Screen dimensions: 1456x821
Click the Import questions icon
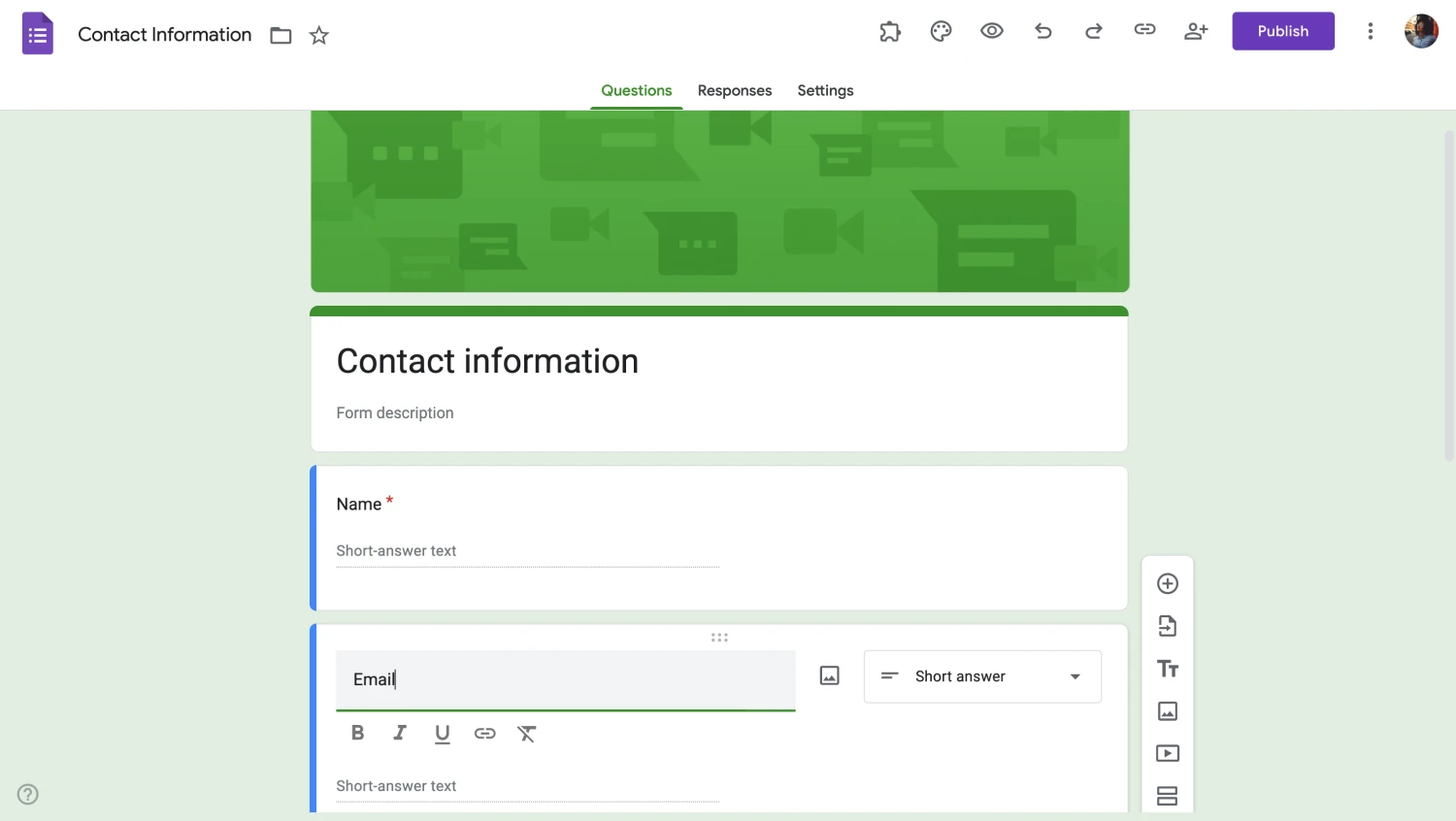click(x=1167, y=626)
